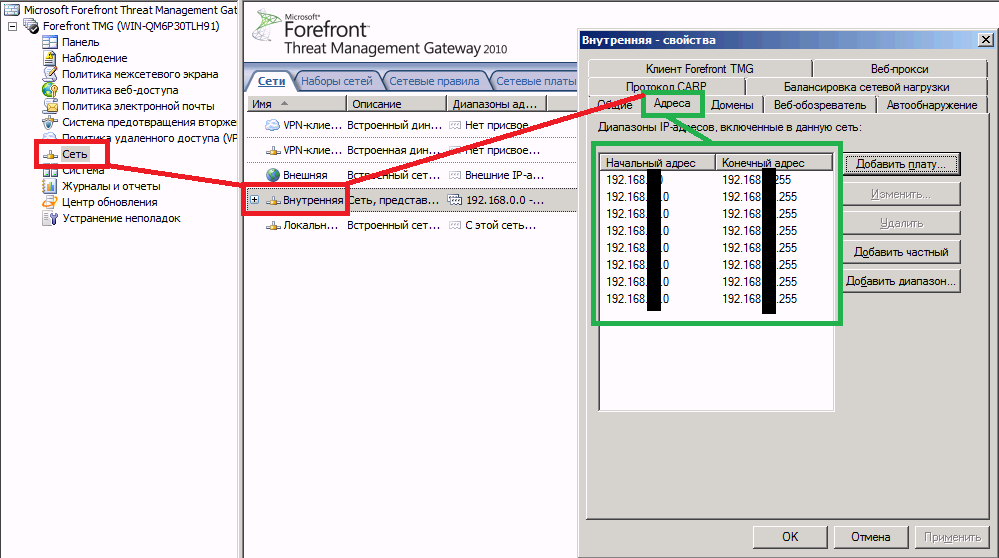Image resolution: width=999 pixels, height=558 pixels.
Task: Click the Добавить частный button
Action: pos(901,252)
